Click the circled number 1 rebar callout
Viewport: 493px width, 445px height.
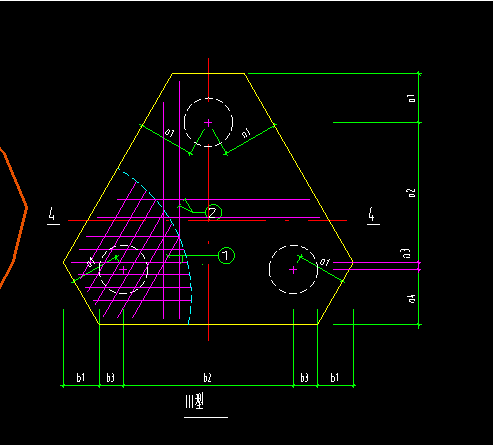226,256
